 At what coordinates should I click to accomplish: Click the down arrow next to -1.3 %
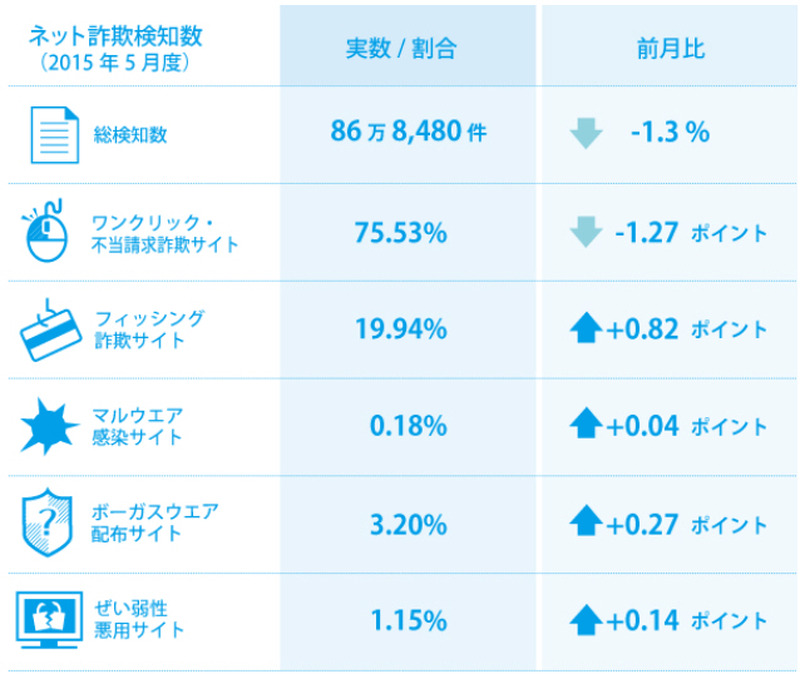click(585, 133)
